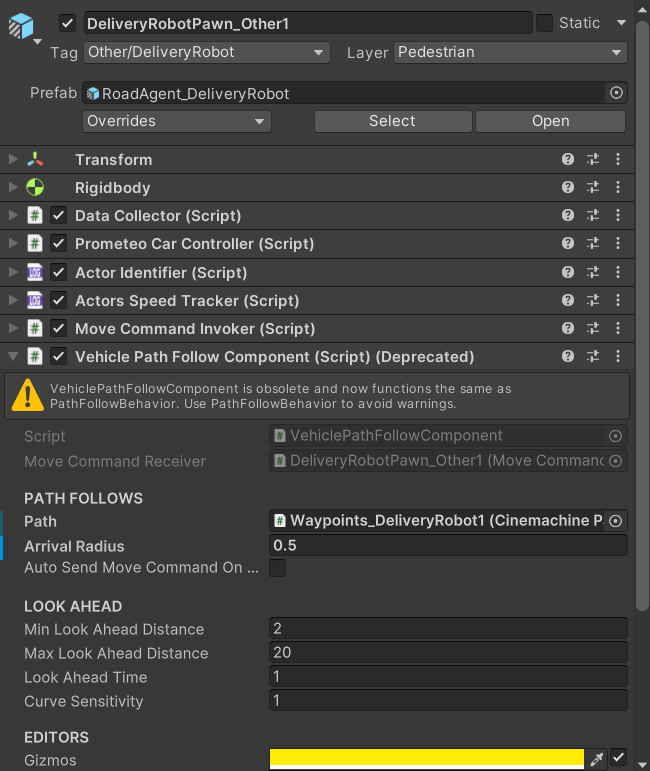Open Prometeo Car Controller help icon
650x771 pixels.
[x=568, y=243]
